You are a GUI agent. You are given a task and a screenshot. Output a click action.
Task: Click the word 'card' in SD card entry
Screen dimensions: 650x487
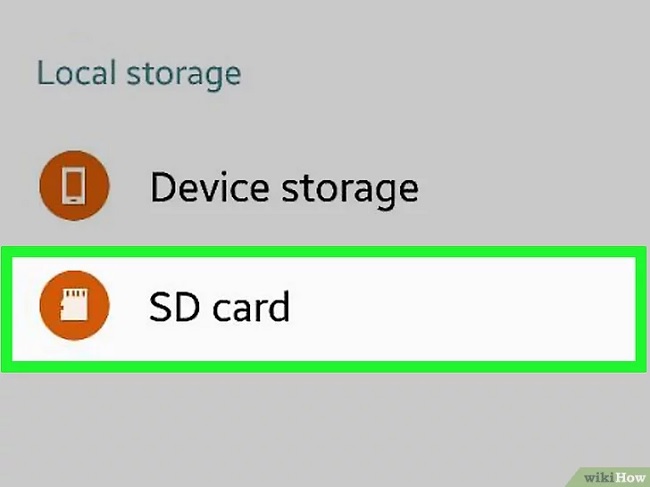251,307
